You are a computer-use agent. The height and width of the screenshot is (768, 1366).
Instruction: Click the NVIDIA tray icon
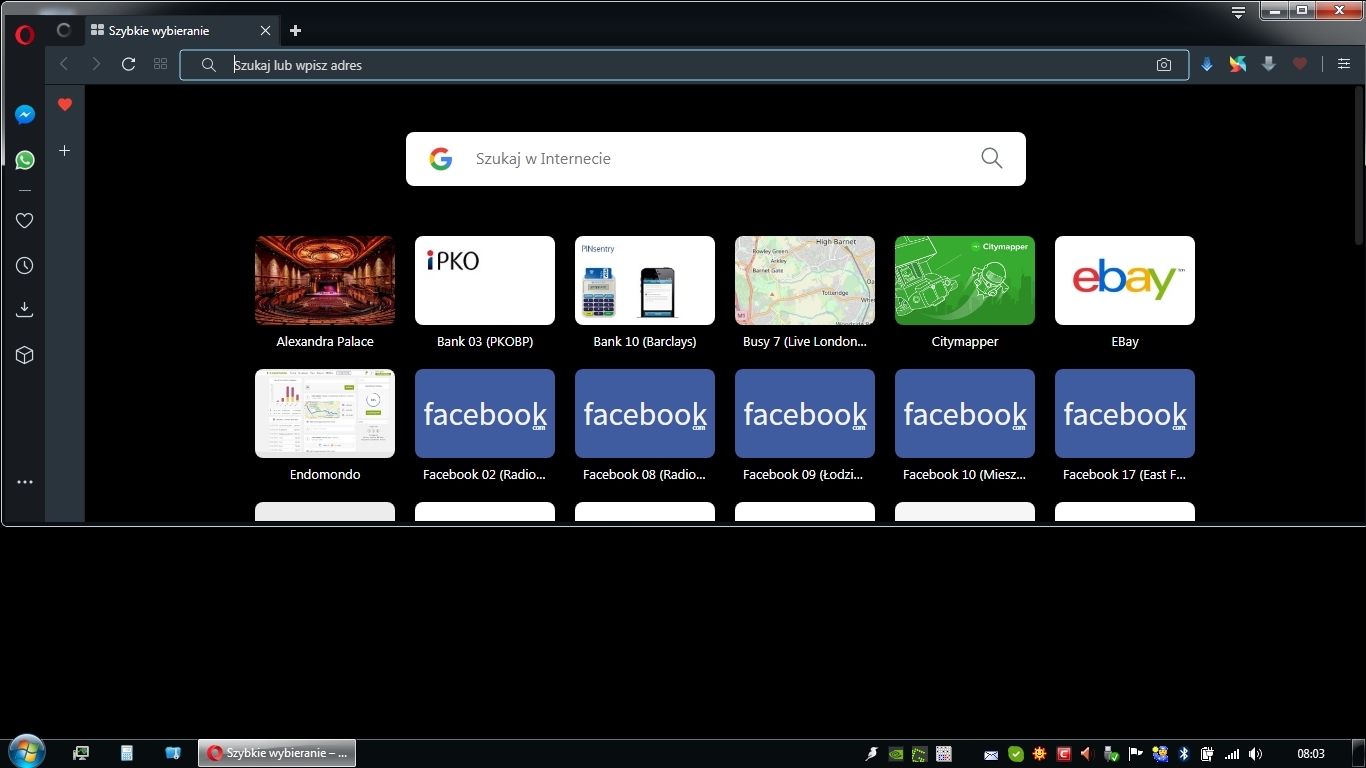(x=896, y=754)
